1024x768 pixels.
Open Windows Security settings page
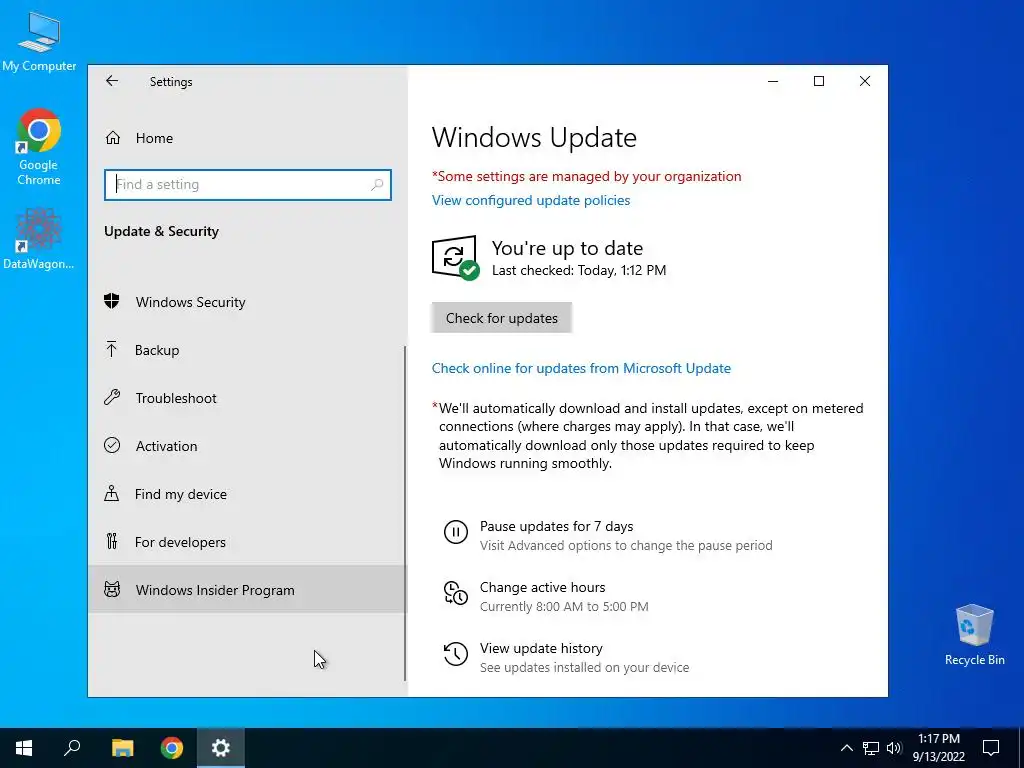[x=246, y=302]
